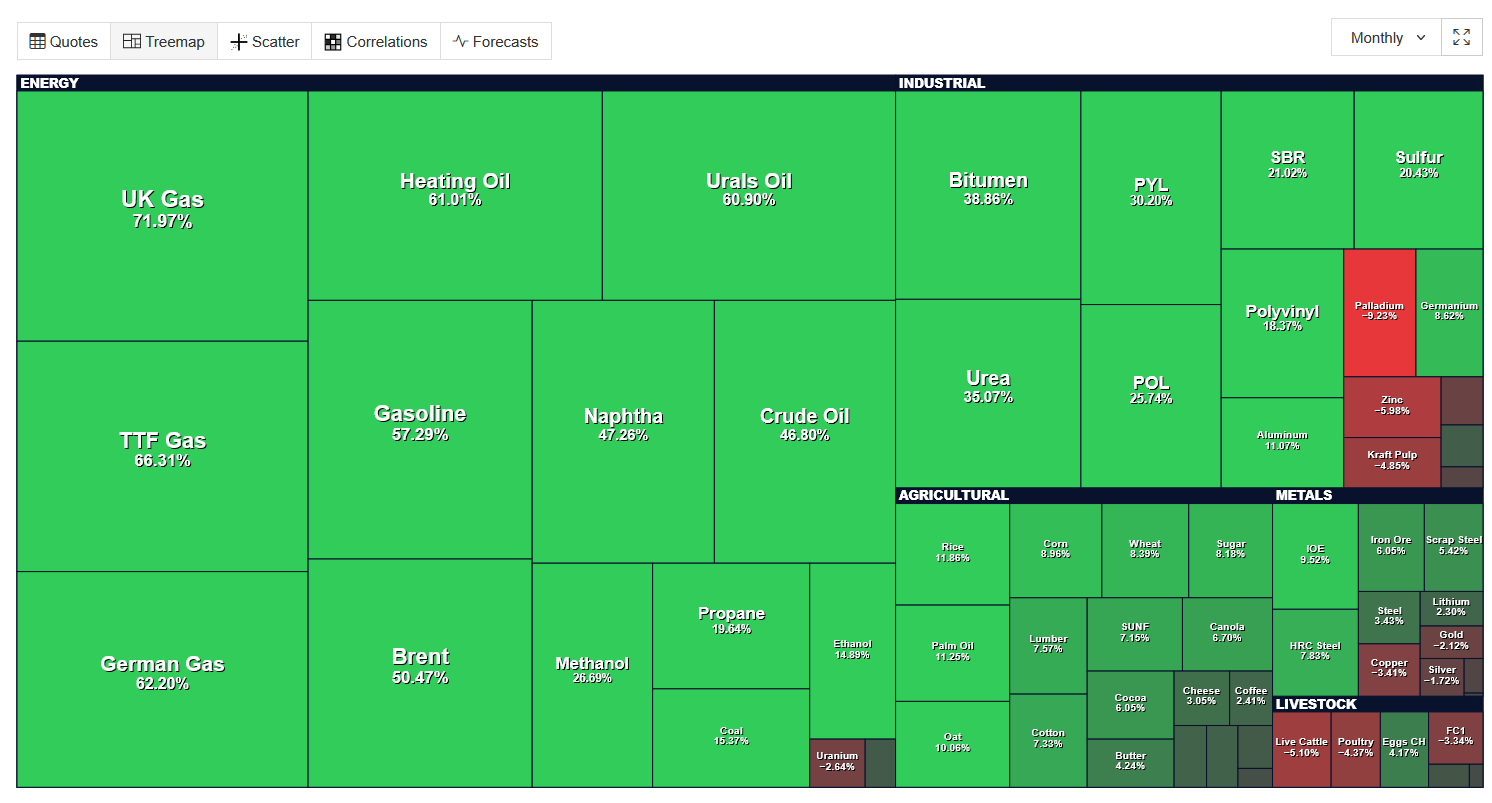Open the Poultry tile

pos(1355,750)
